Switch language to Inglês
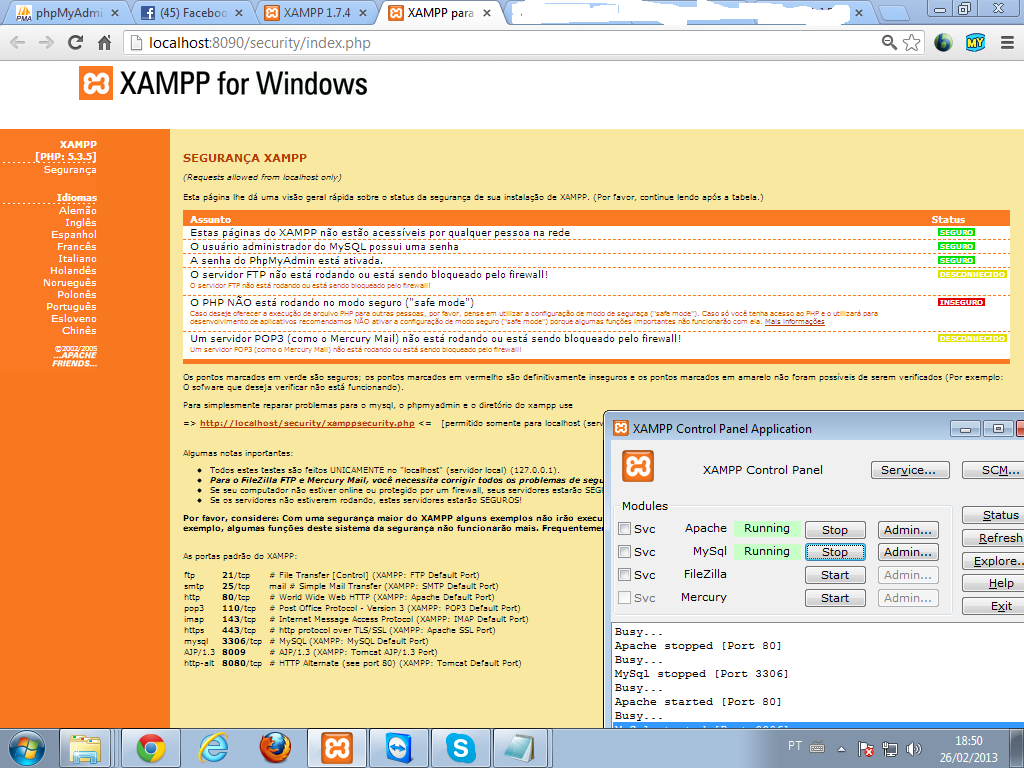 click(80, 223)
